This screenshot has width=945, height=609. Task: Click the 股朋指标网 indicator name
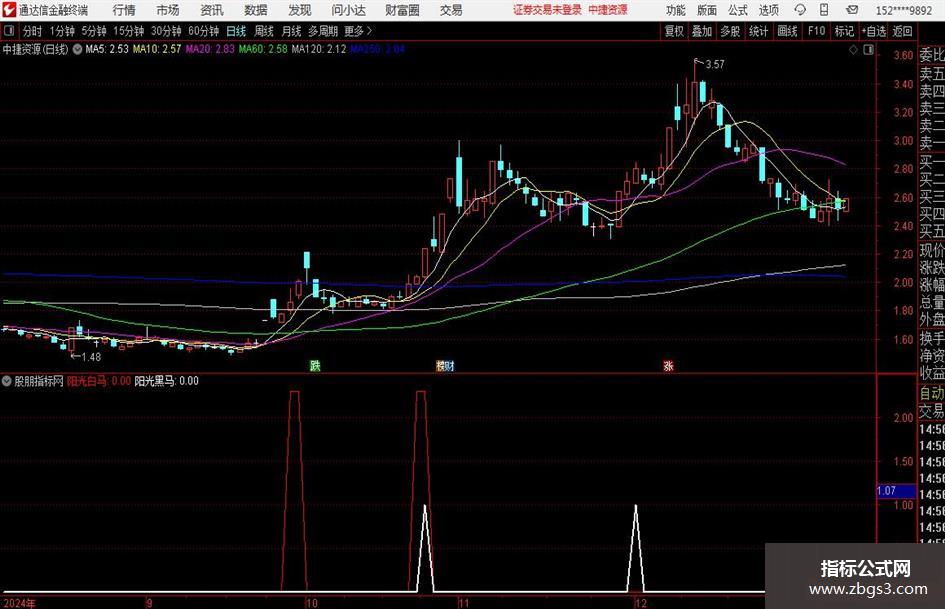coord(39,381)
